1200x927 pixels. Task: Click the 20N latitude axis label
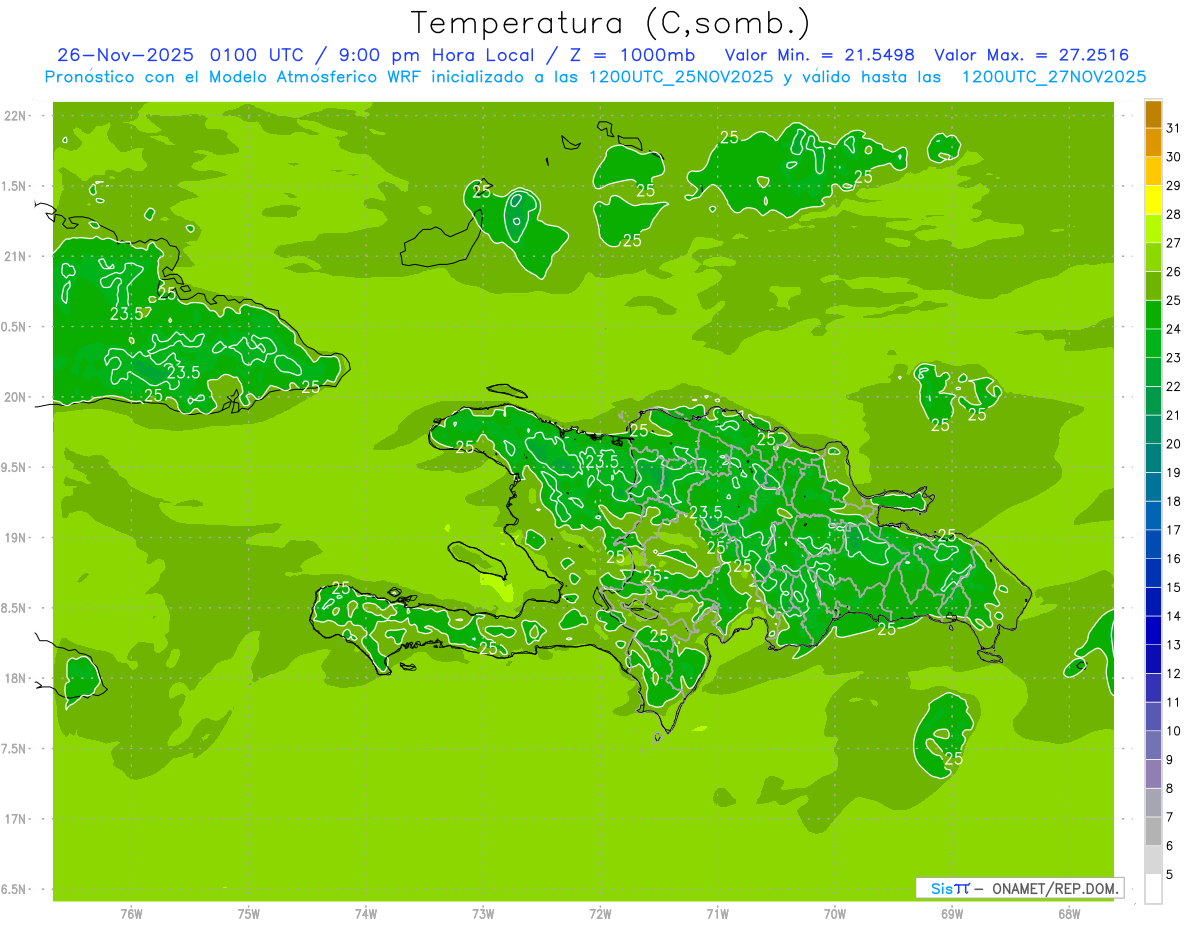16,397
